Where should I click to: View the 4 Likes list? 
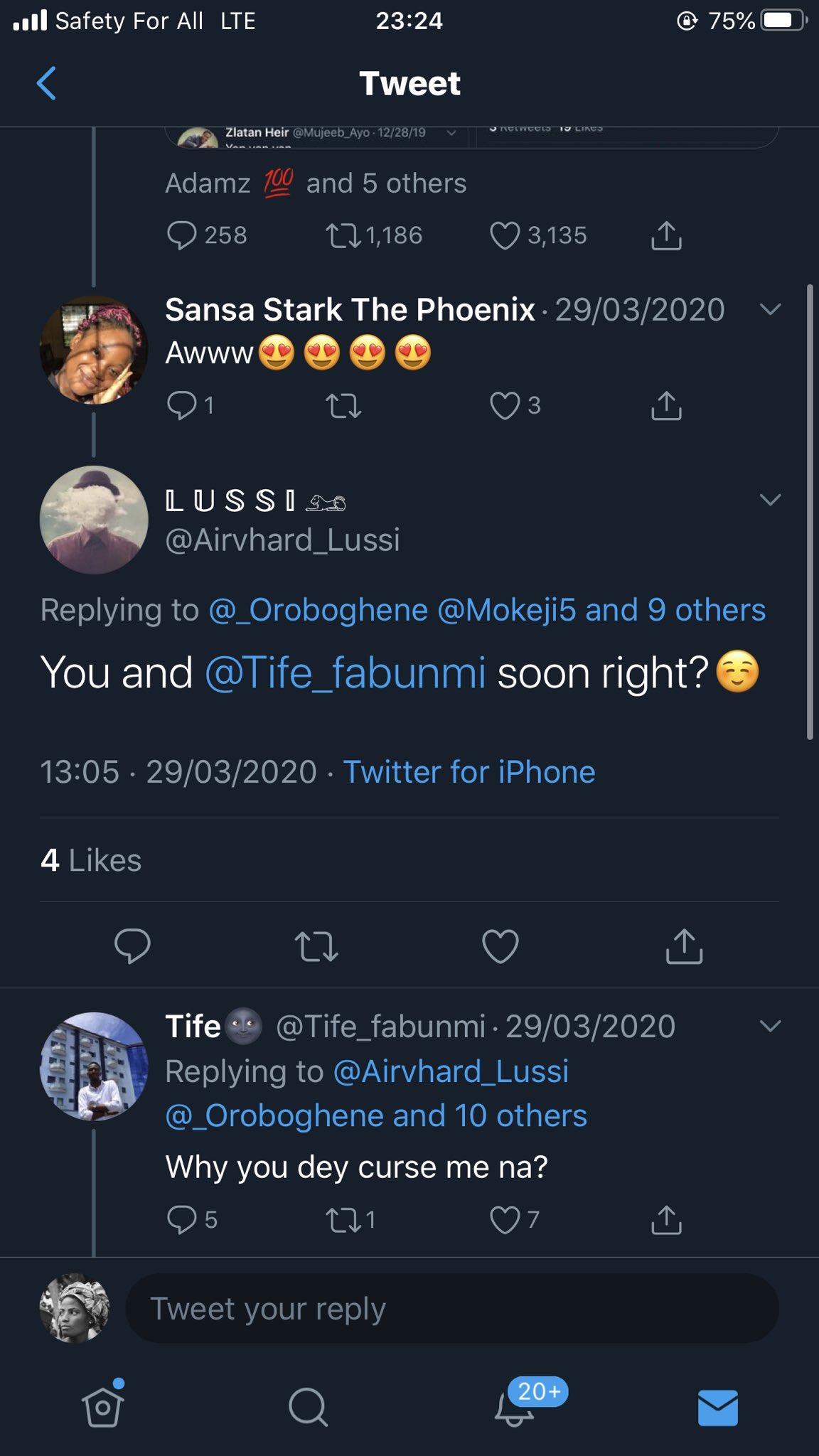pos(91,860)
